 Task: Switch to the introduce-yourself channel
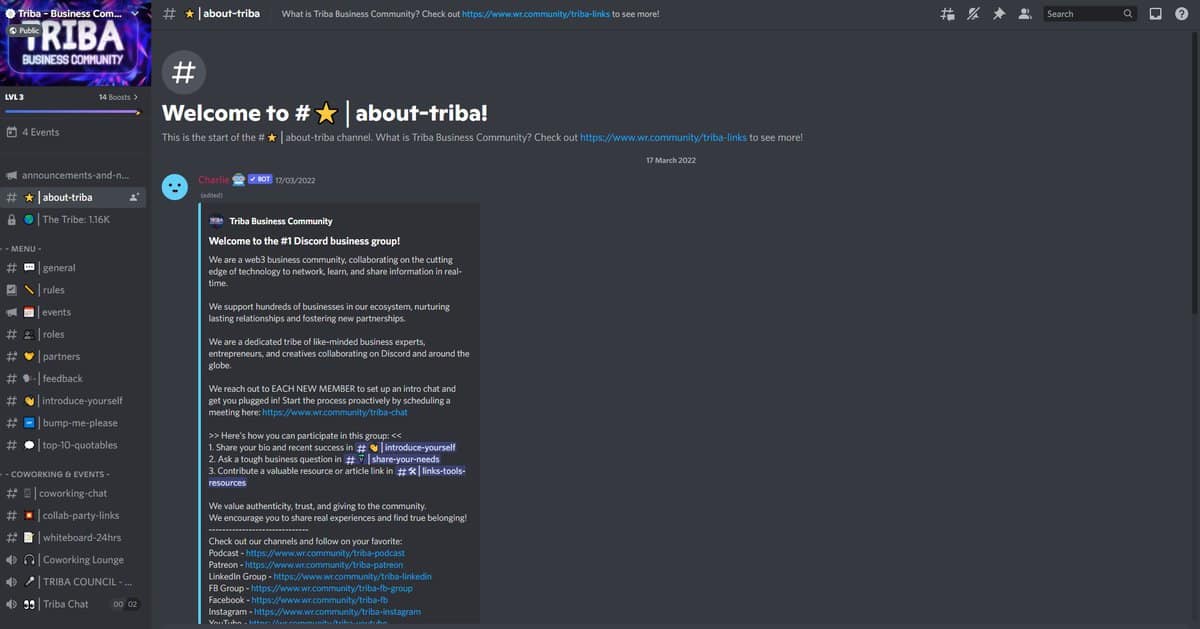coord(82,401)
